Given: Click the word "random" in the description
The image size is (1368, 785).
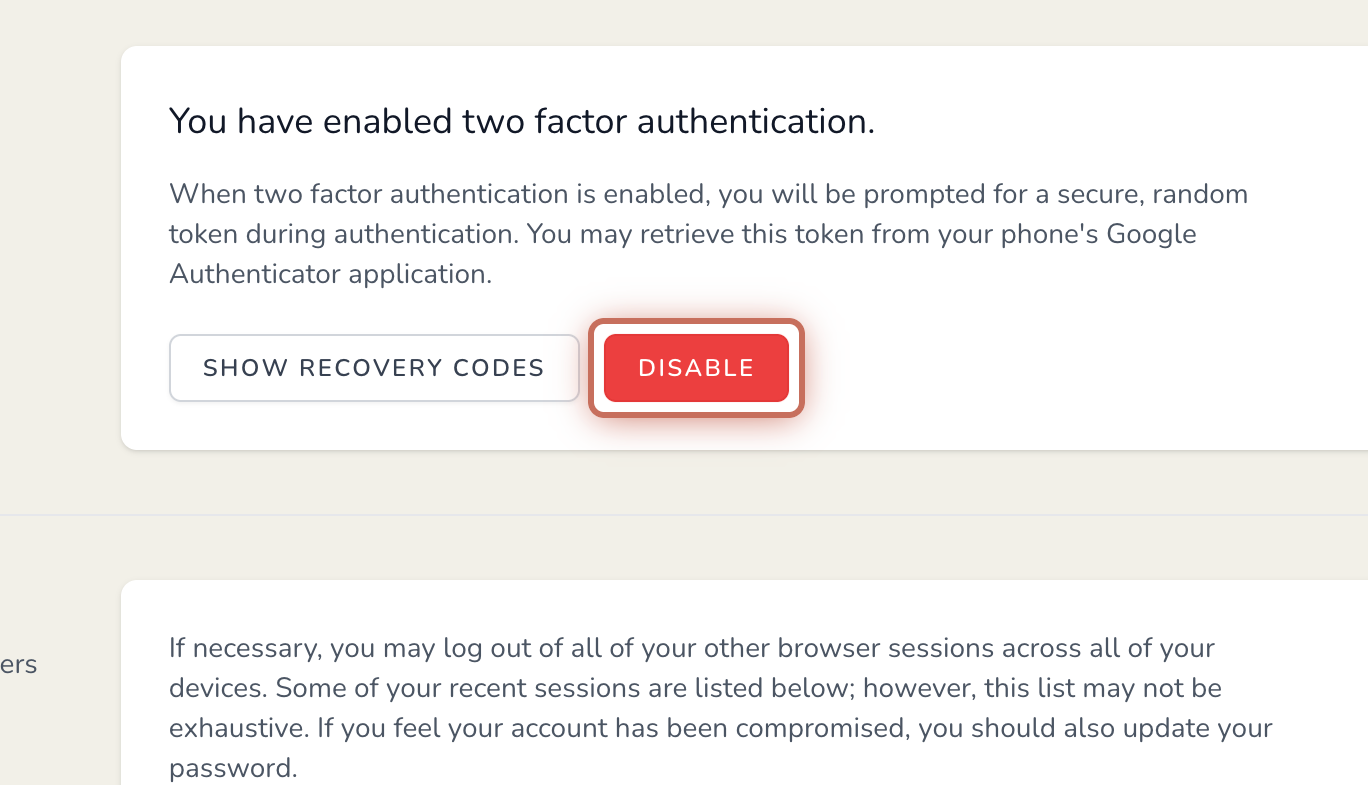Looking at the screenshot, I should [x=1201, y=193].
